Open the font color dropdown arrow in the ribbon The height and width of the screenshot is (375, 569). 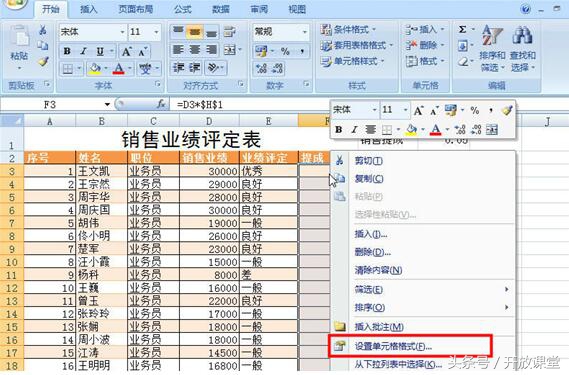[130, 68]
